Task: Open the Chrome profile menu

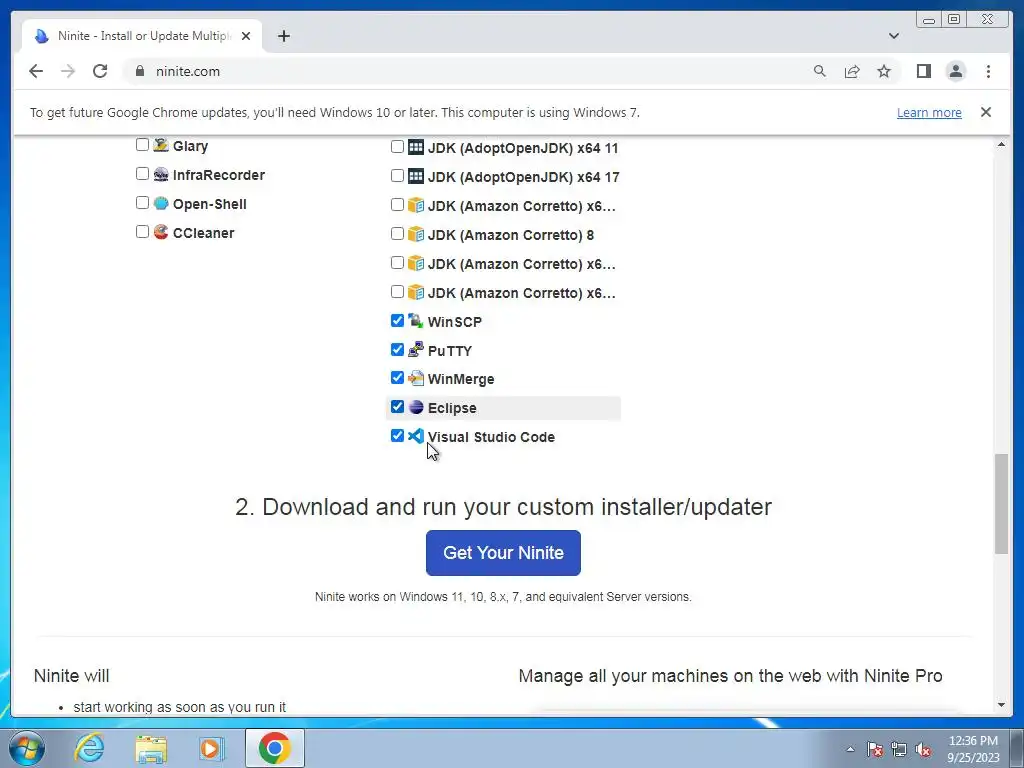Action: click(x=955, y=71)
